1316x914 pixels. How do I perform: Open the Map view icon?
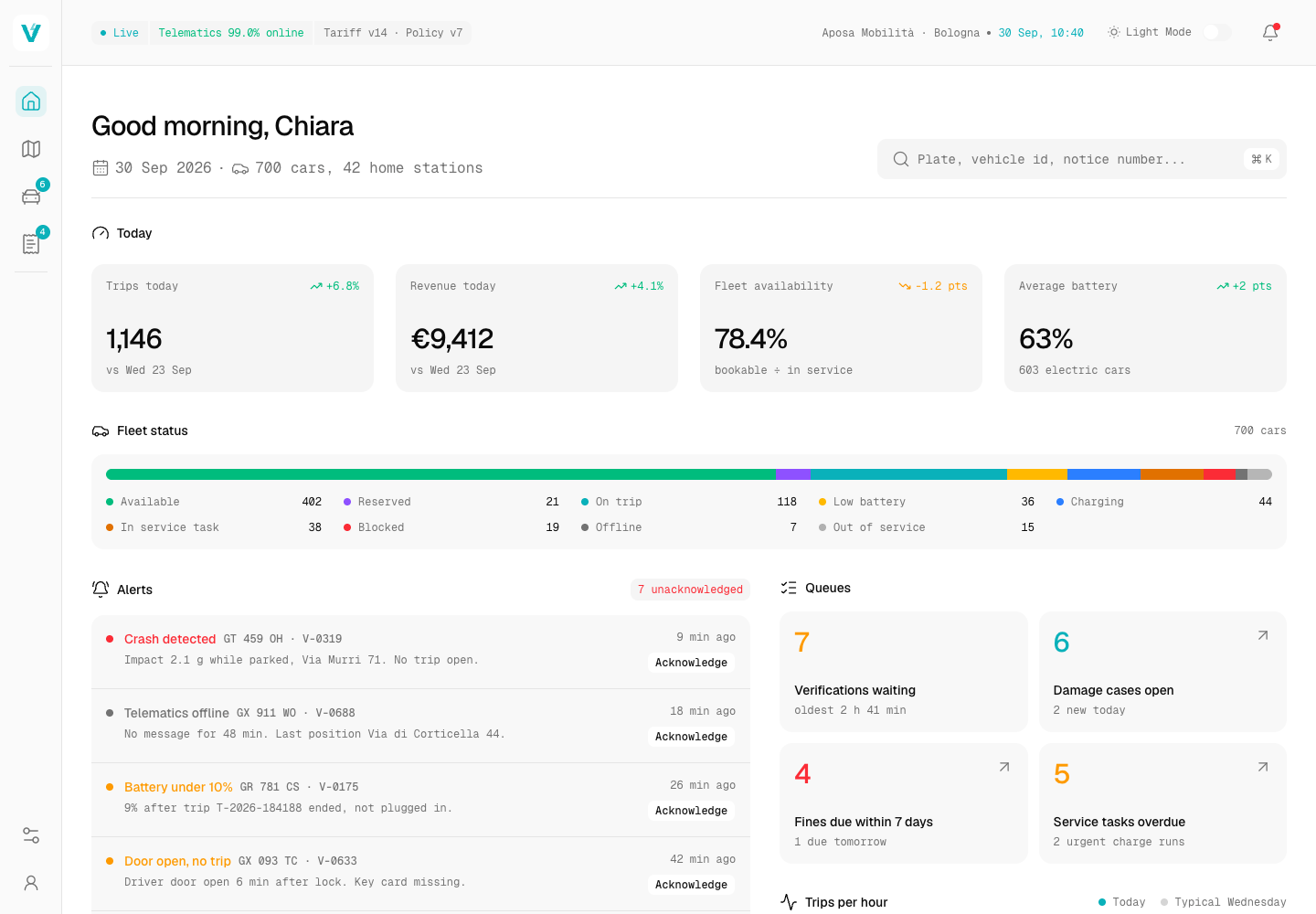[31, 149]
